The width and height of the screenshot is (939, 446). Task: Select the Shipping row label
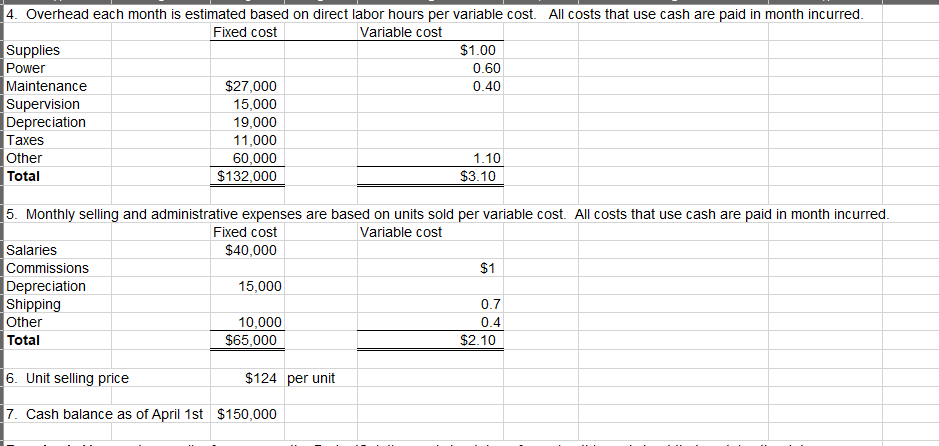[34, 304]
